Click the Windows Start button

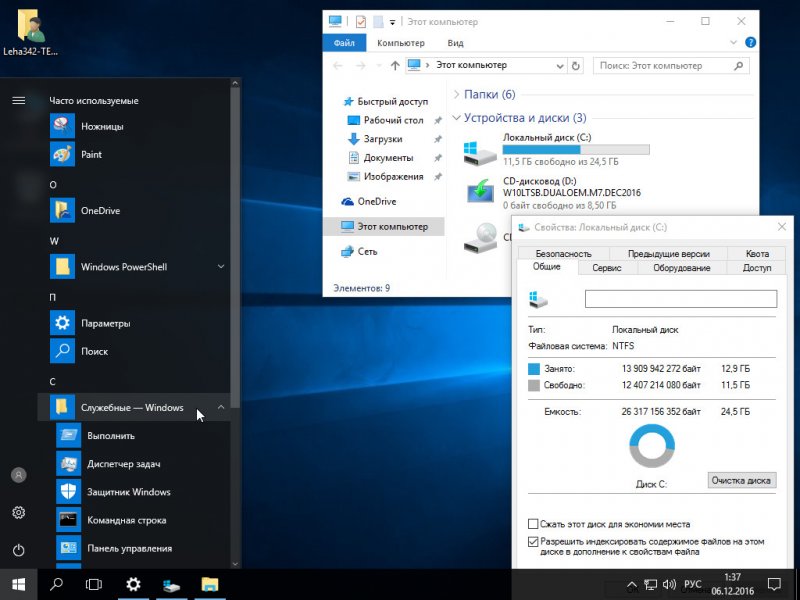tap(18, 584)
